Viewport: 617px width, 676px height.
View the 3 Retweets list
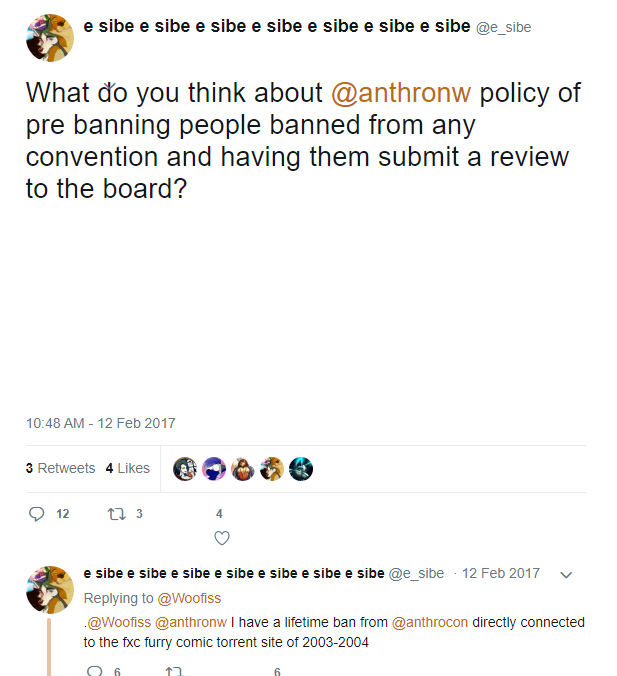point(60,468)
